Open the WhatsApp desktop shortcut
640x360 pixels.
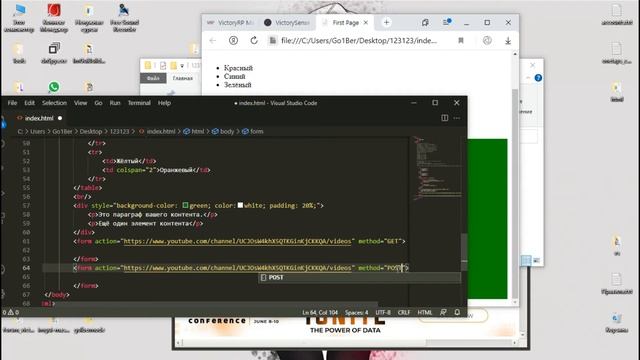(x=54, y=87)
